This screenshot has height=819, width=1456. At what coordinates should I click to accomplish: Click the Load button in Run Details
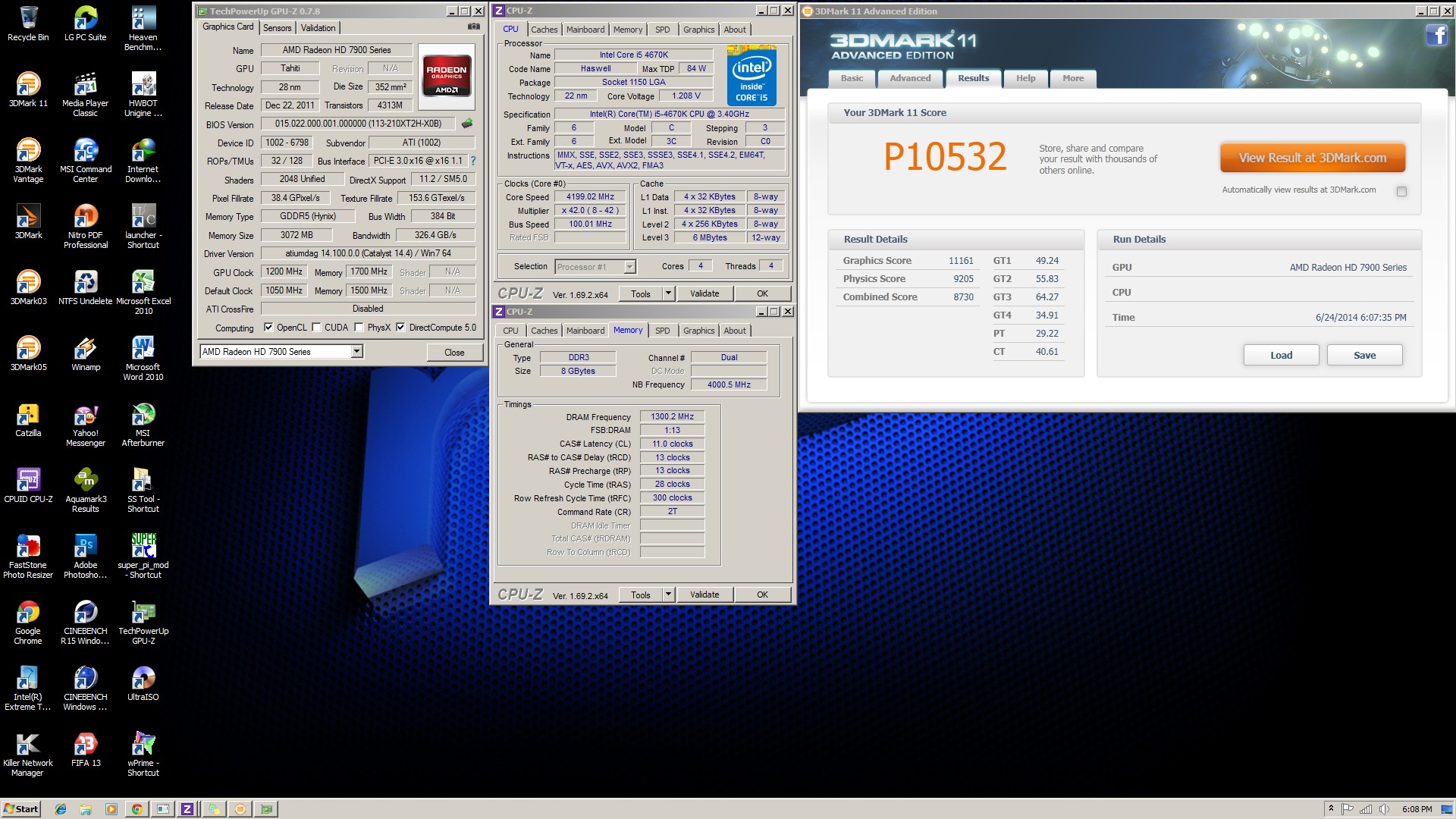pos(1281,355)
